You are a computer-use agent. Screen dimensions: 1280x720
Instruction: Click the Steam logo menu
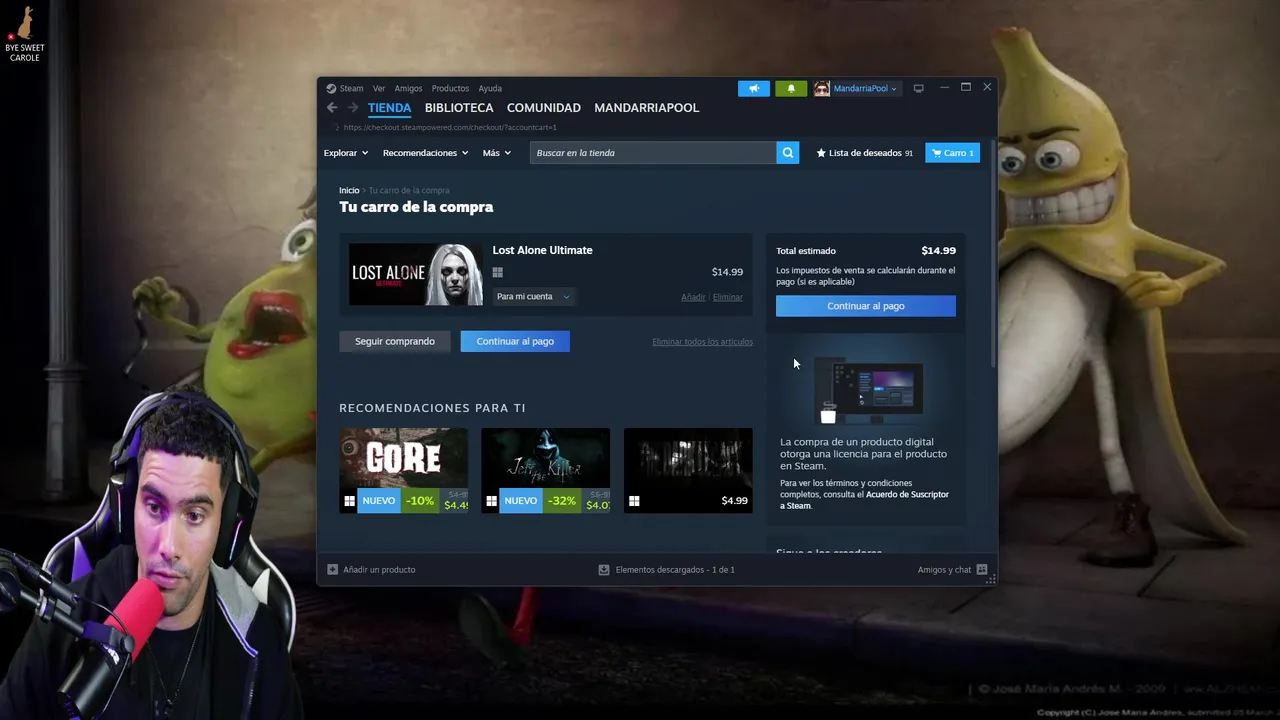tap(345, 88)
